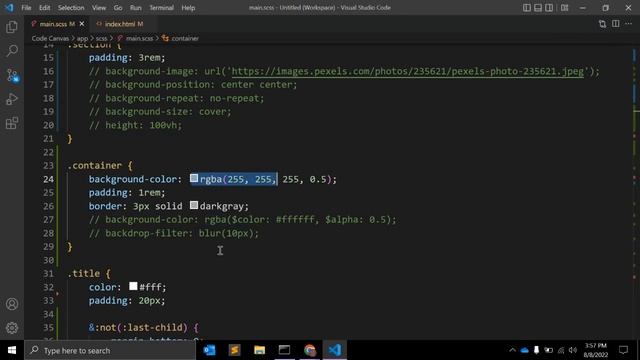Open the Manage gear icon

pyautogui.click(x=12, y=328)
